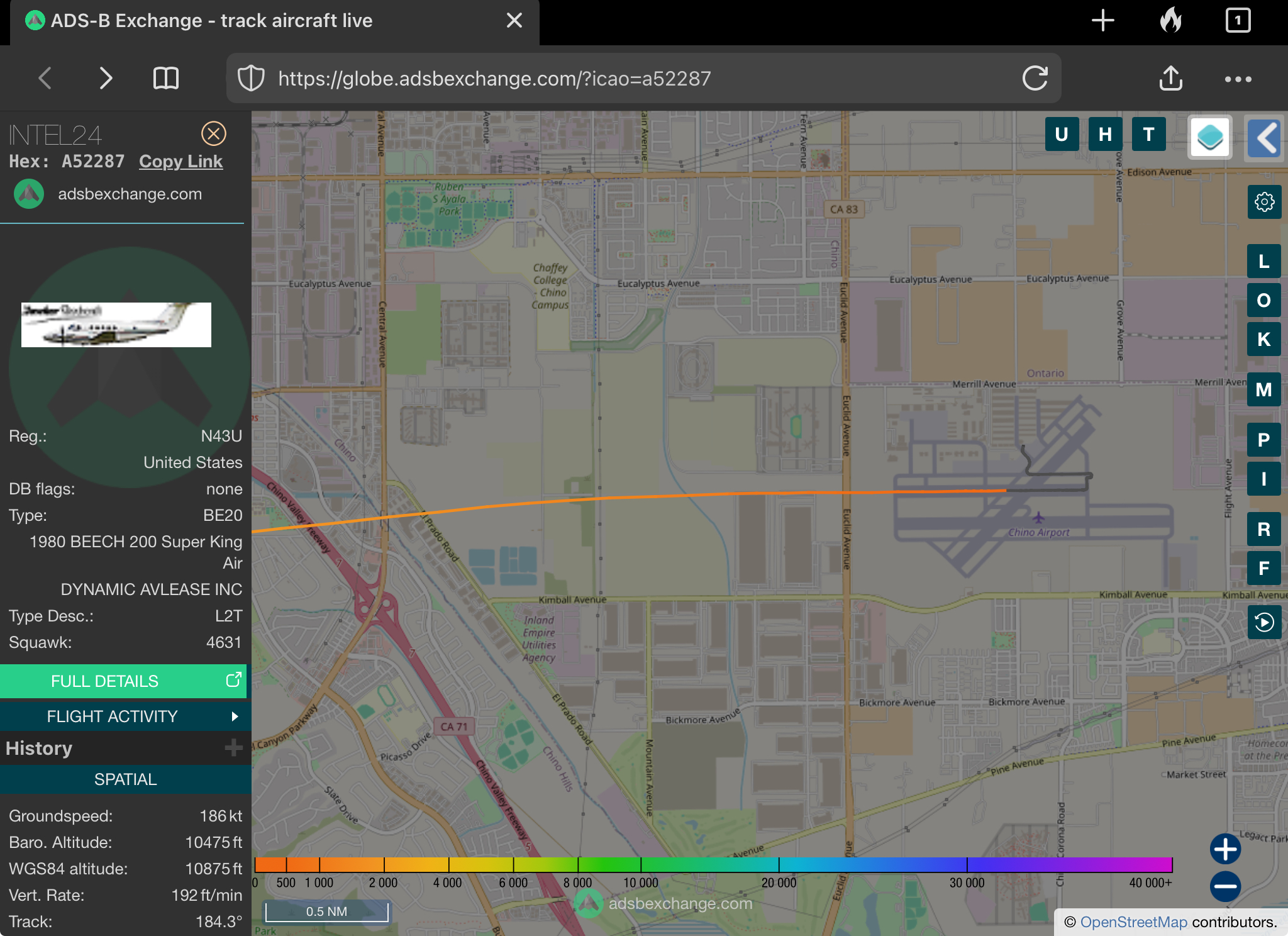Toggle the K map option
1288x936 pixels.
click(1264, 339)
